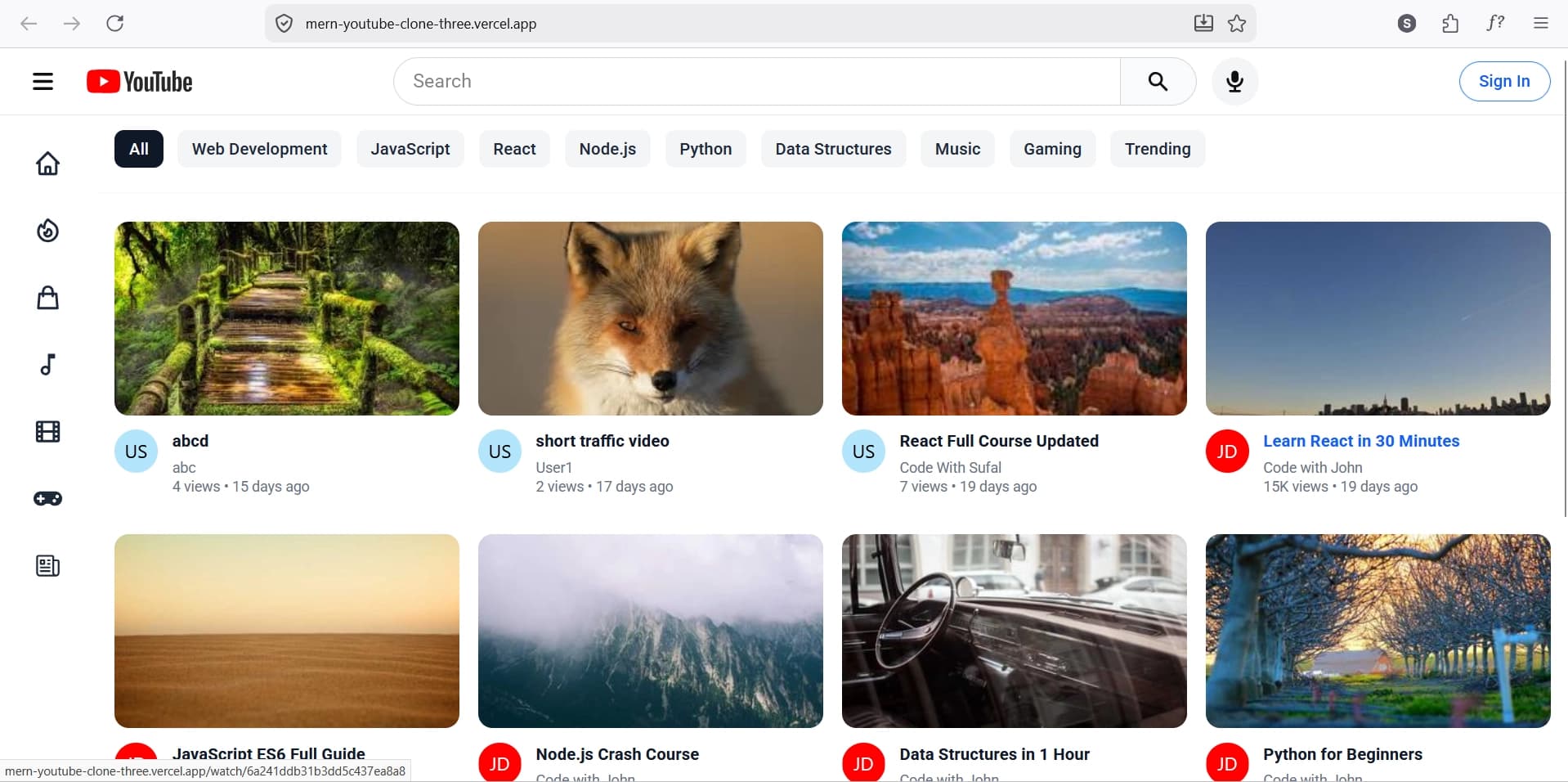Screen dimensions: 1568x782
Task: Open Shopping bag icon in sidebar
Action: pyautogui.click(x=48, y=298)
